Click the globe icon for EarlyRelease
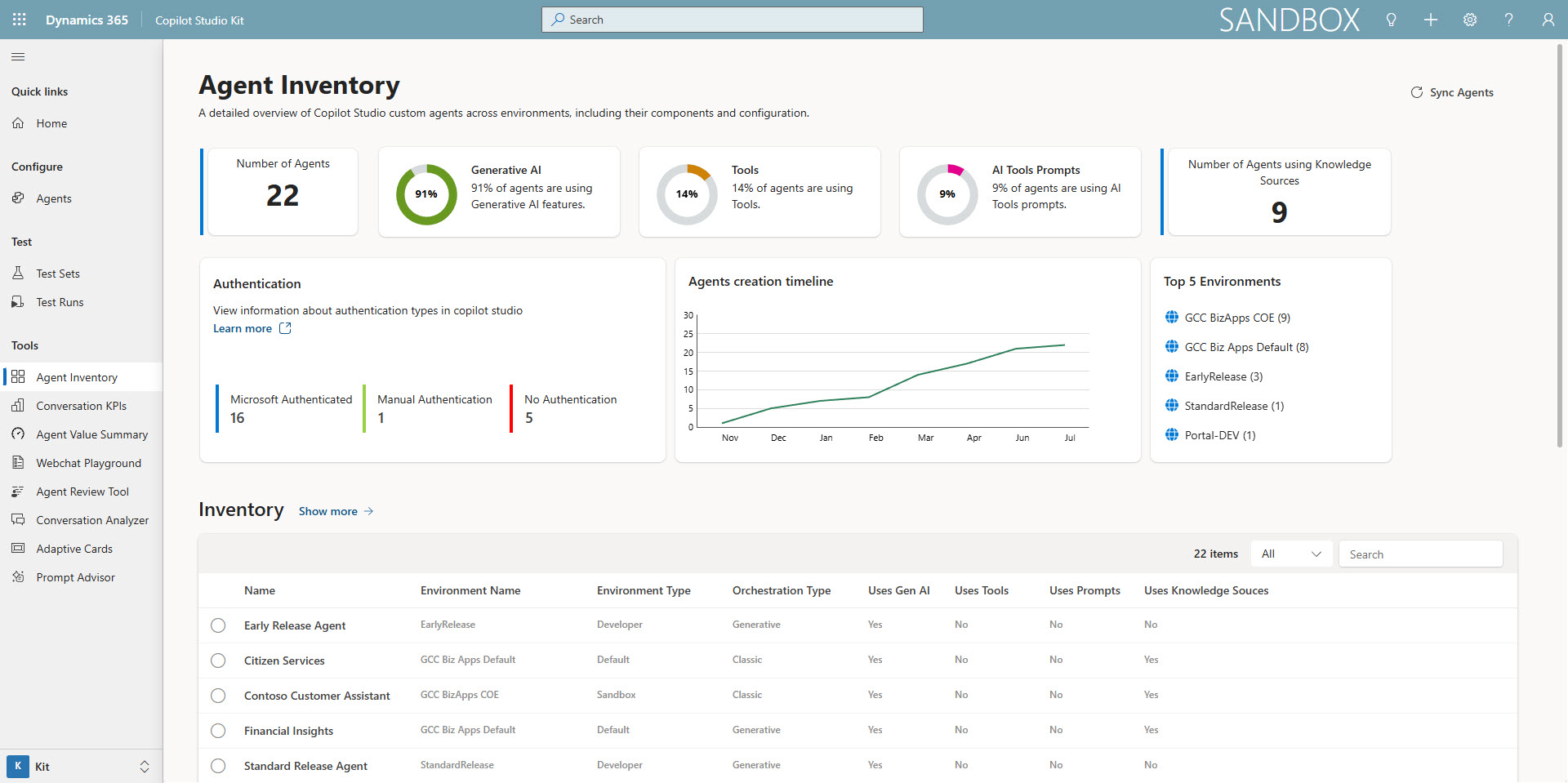This screenshot has width=1568, height=783. tap(1172, 376)
